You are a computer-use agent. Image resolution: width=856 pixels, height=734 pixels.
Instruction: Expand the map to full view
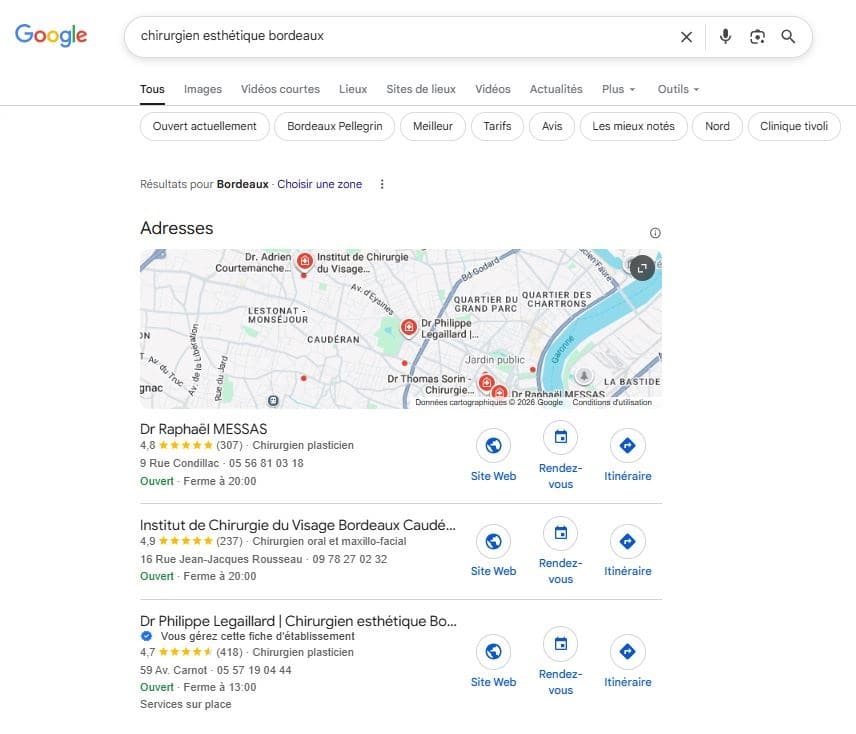[x=641, y=267]
